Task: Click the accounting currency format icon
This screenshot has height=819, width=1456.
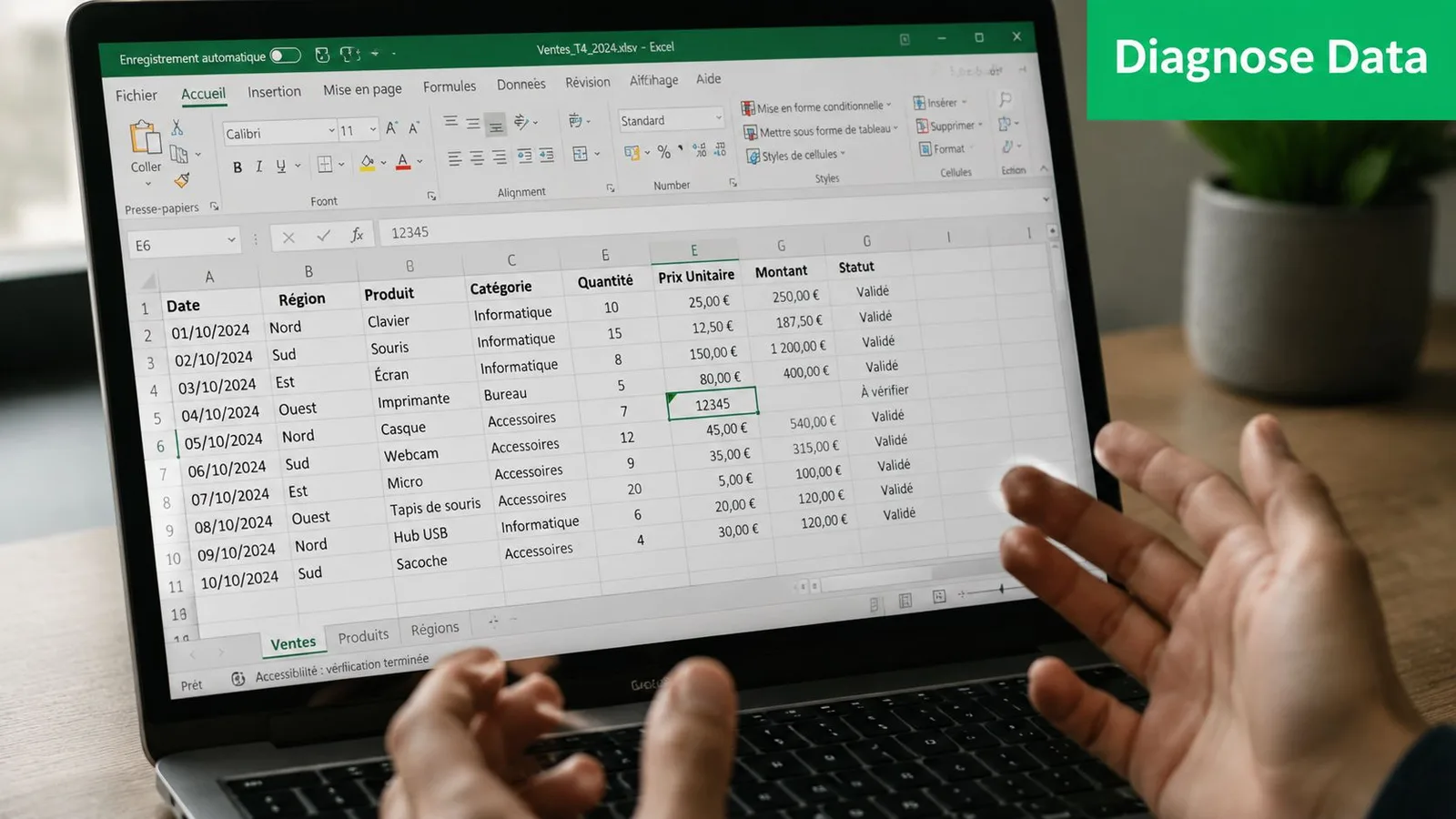Action: pos(632,153)
